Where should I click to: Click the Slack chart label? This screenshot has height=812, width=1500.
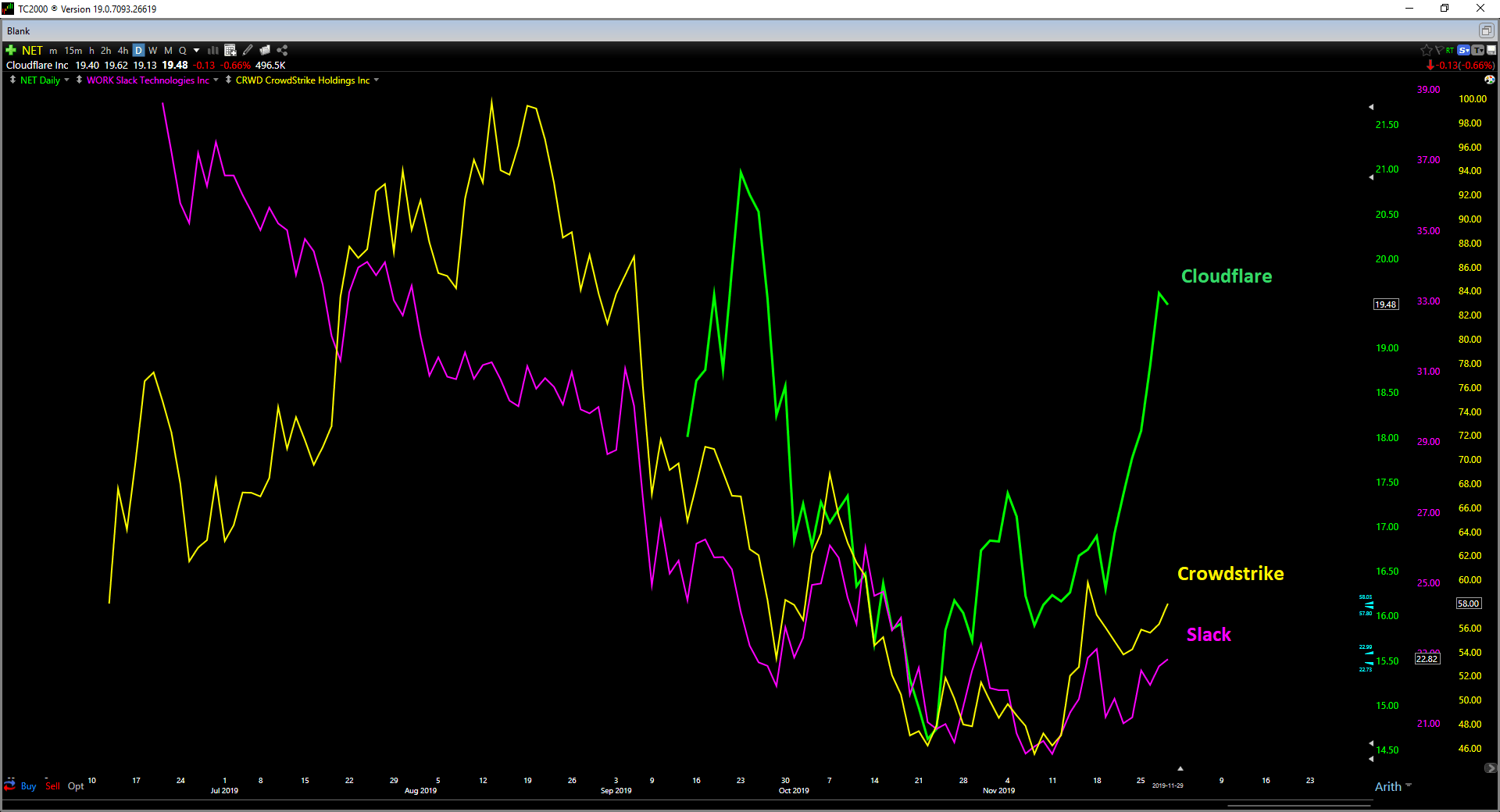(x=1209, y=635)
